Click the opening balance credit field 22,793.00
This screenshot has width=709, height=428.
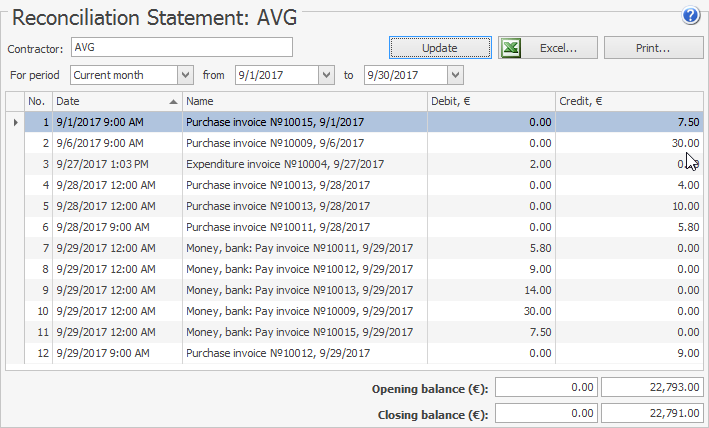652,388
